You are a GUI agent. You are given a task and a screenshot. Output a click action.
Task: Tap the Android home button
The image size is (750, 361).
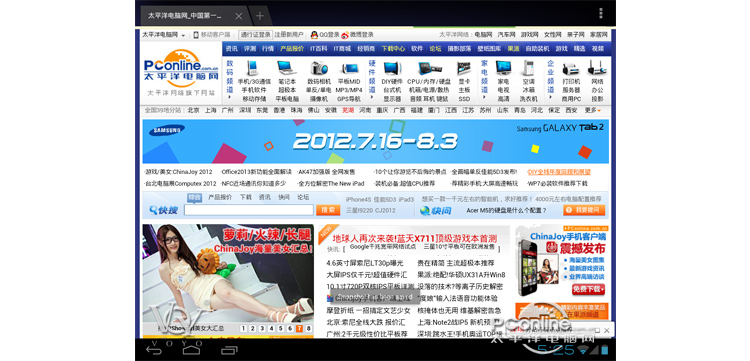coord(191,350)
